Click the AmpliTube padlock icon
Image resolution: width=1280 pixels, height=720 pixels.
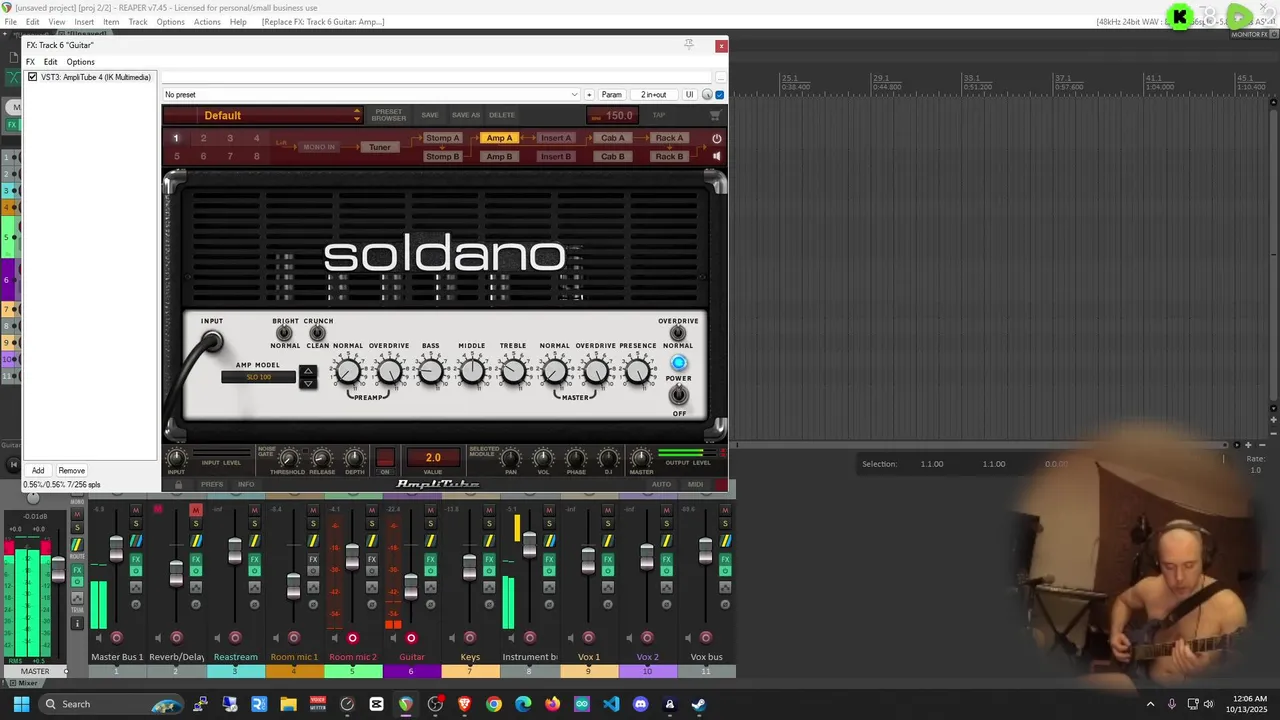click(179, 484)
